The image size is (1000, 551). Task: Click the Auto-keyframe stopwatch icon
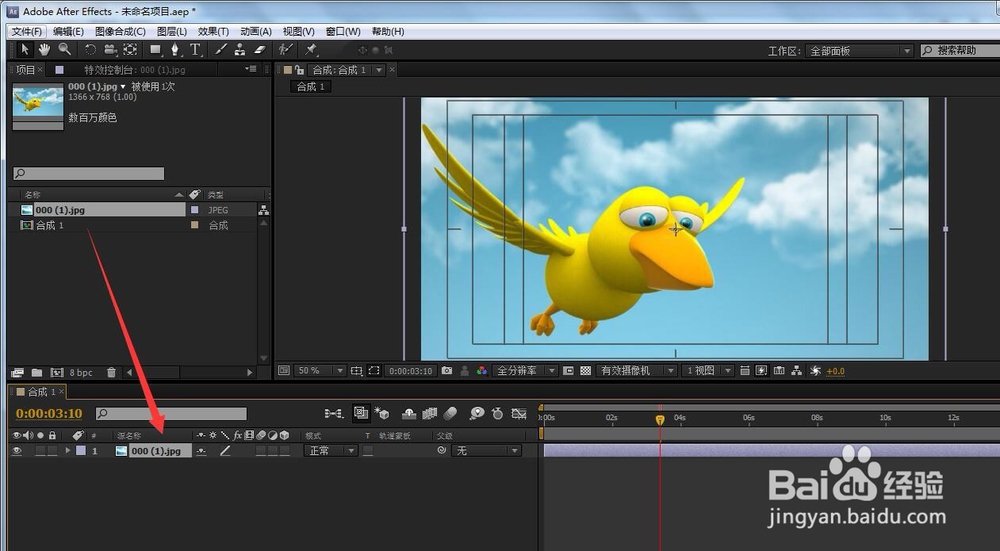click(x=497, y=414)
